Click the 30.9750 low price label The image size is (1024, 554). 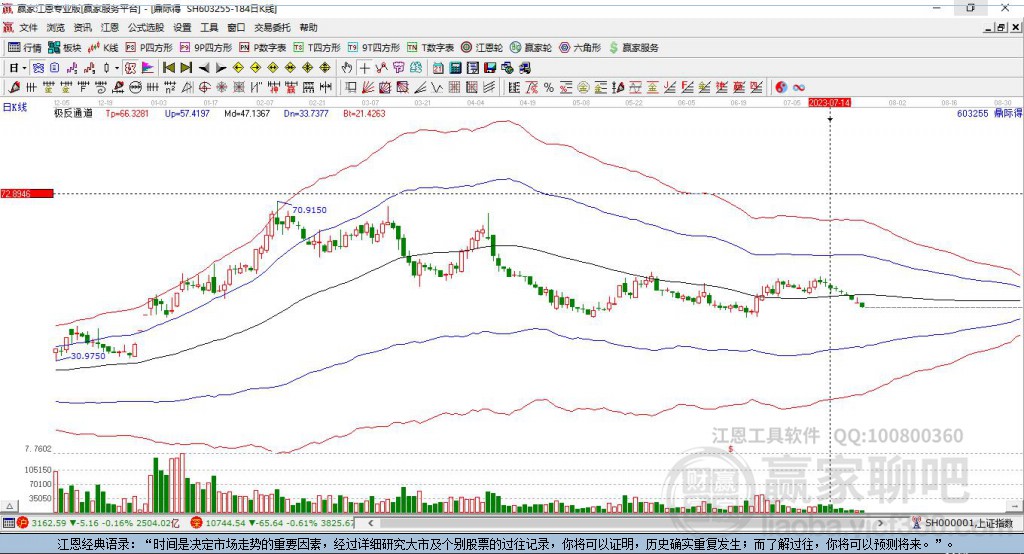(x=88, y=356)
